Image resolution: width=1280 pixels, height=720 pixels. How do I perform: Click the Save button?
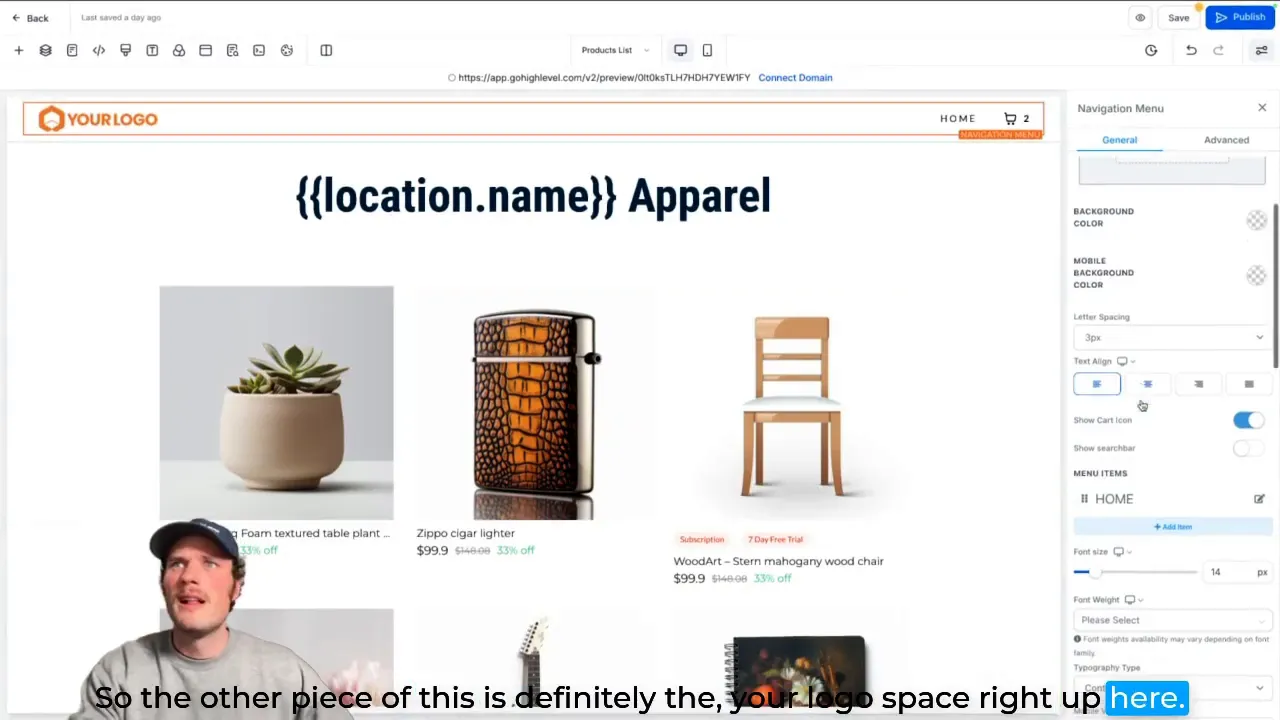pyautogui.click(x=1178, y=18)
